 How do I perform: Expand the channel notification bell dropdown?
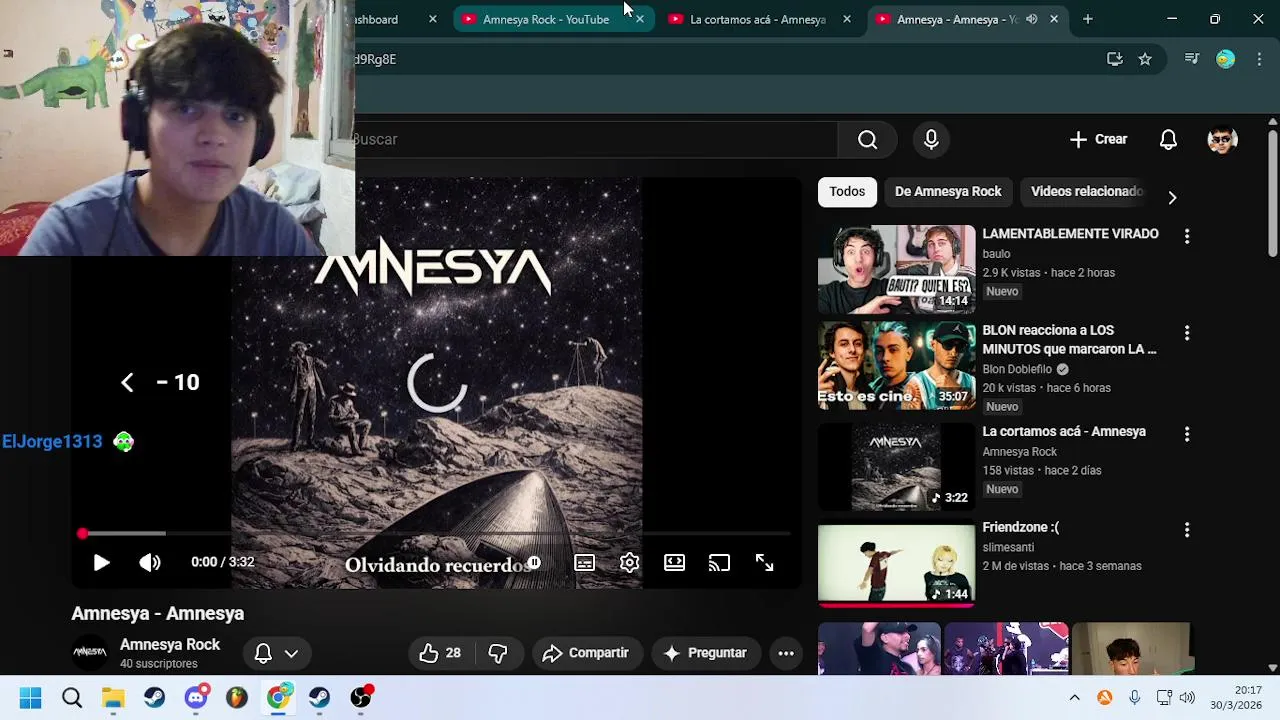coord(276,653)
